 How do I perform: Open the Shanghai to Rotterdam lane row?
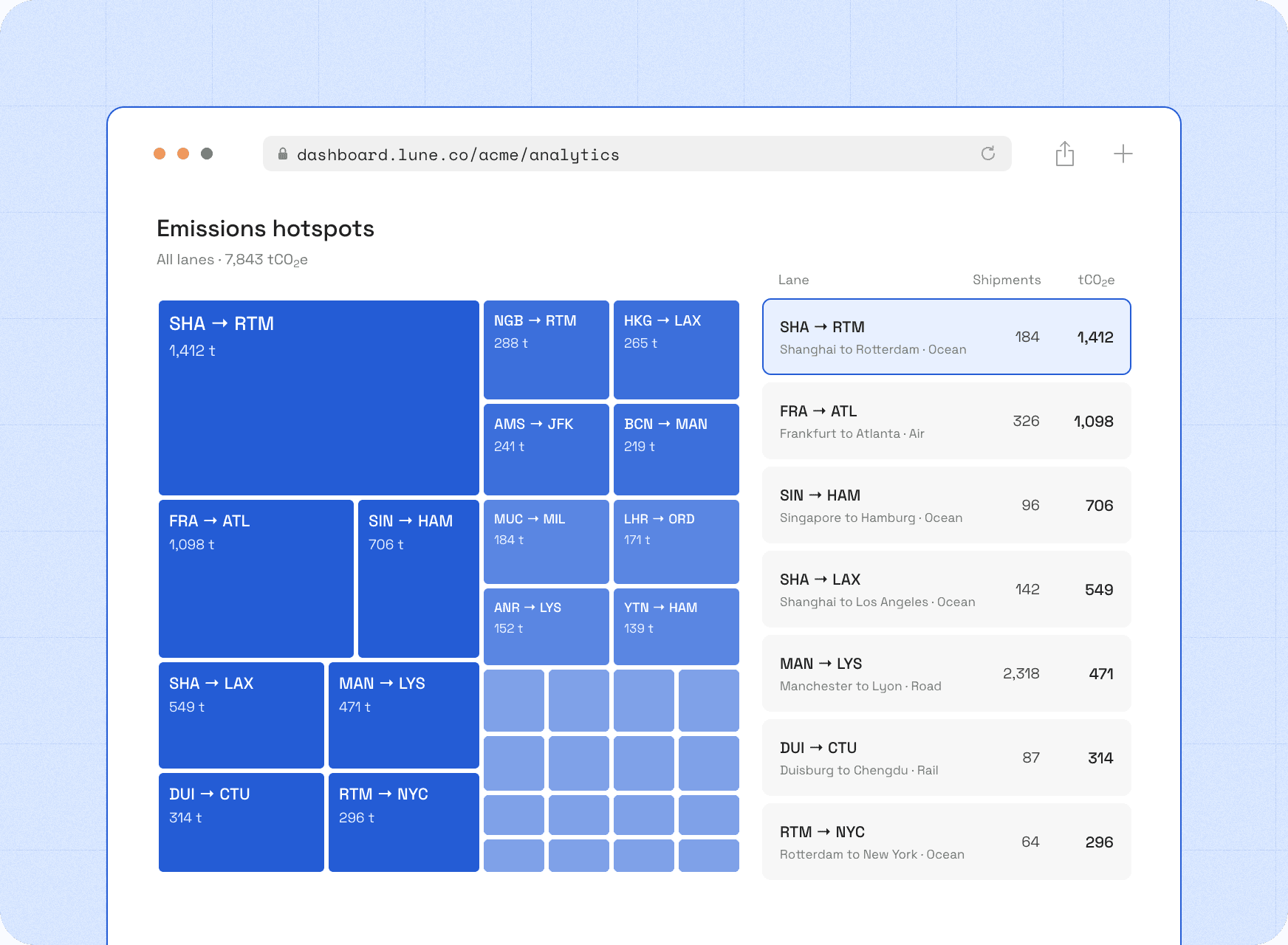click(x=946, y=337)
